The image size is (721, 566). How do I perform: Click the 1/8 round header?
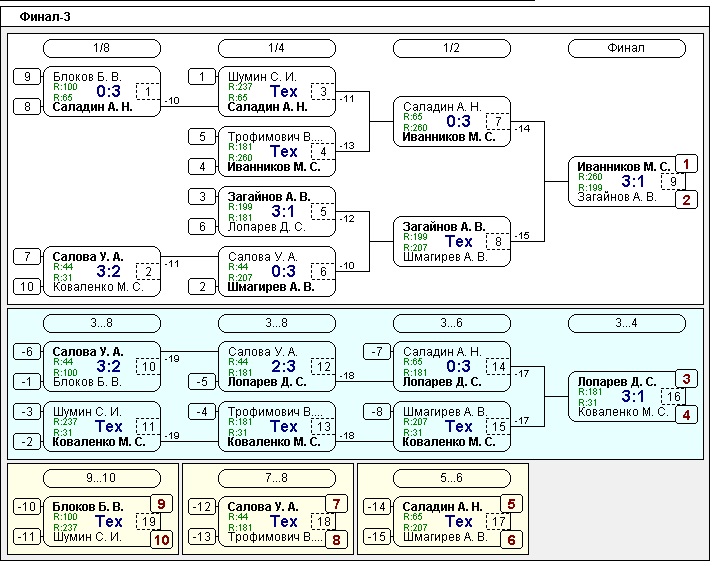click(101, 48)
